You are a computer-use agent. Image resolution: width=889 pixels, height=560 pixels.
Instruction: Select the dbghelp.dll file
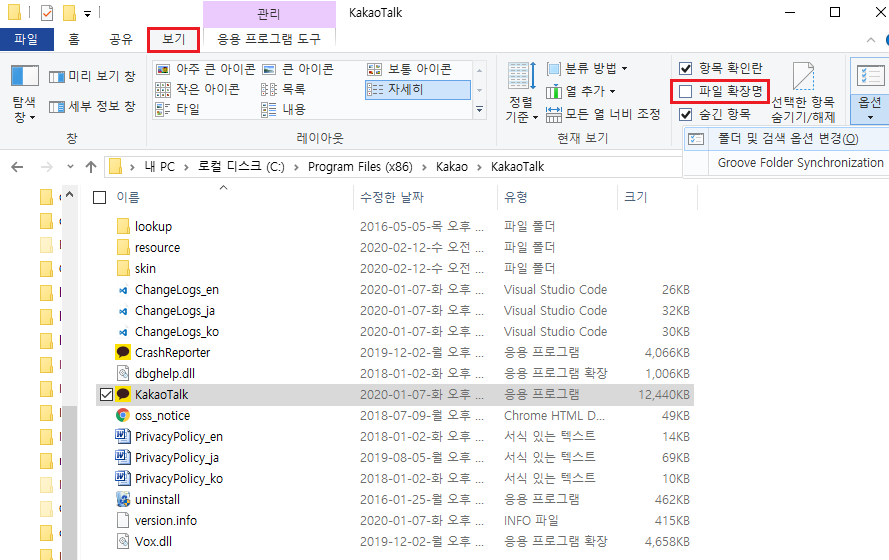(164, 374)
